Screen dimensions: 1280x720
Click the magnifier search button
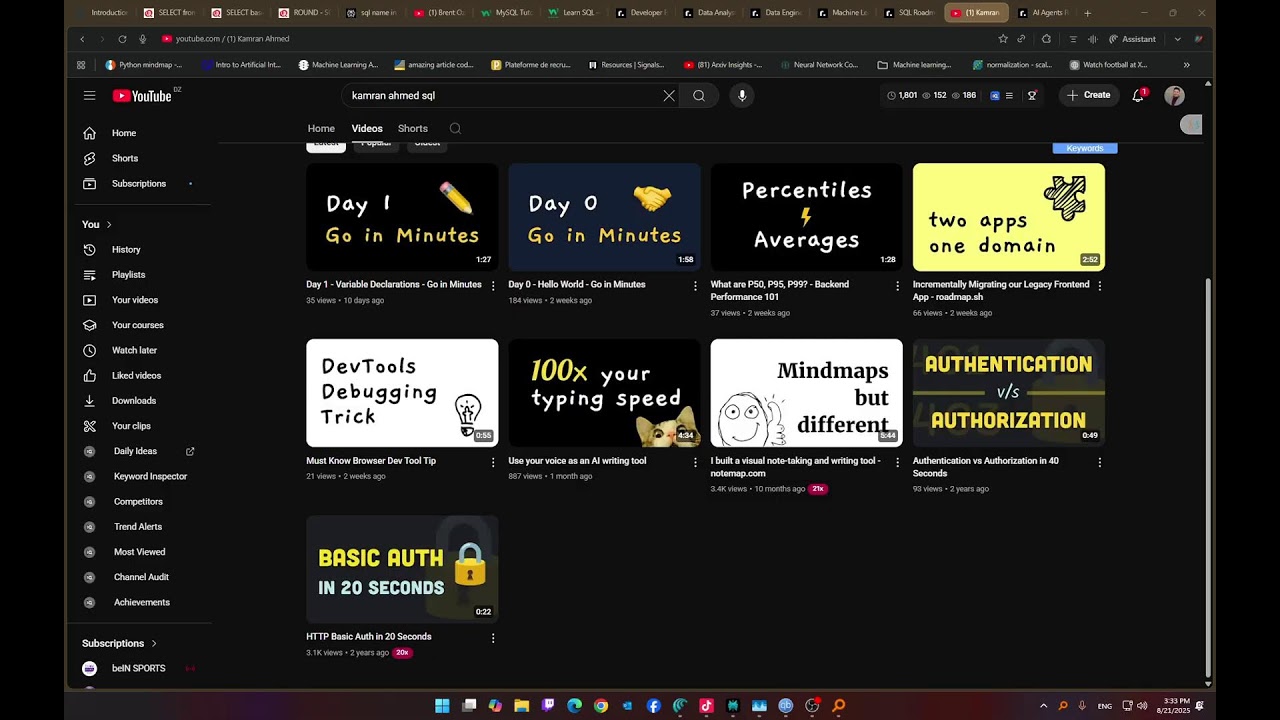(x=699, y=96)
